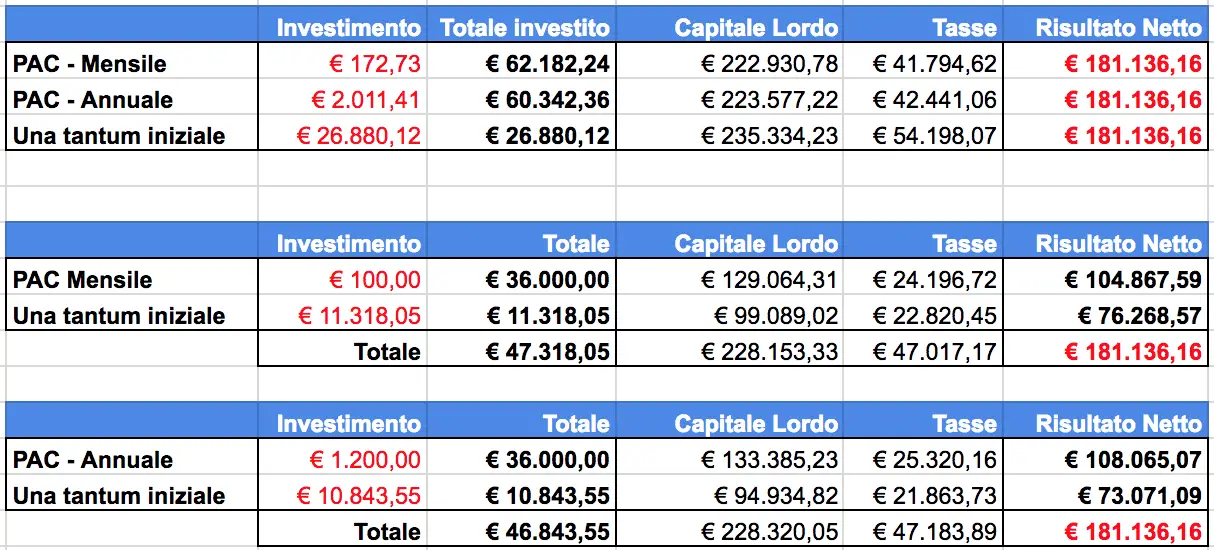Click Capitale Lordo value € 235.334,23
Image resolution: width=1214 pixels, height=550 pixels.
(730, 136)
